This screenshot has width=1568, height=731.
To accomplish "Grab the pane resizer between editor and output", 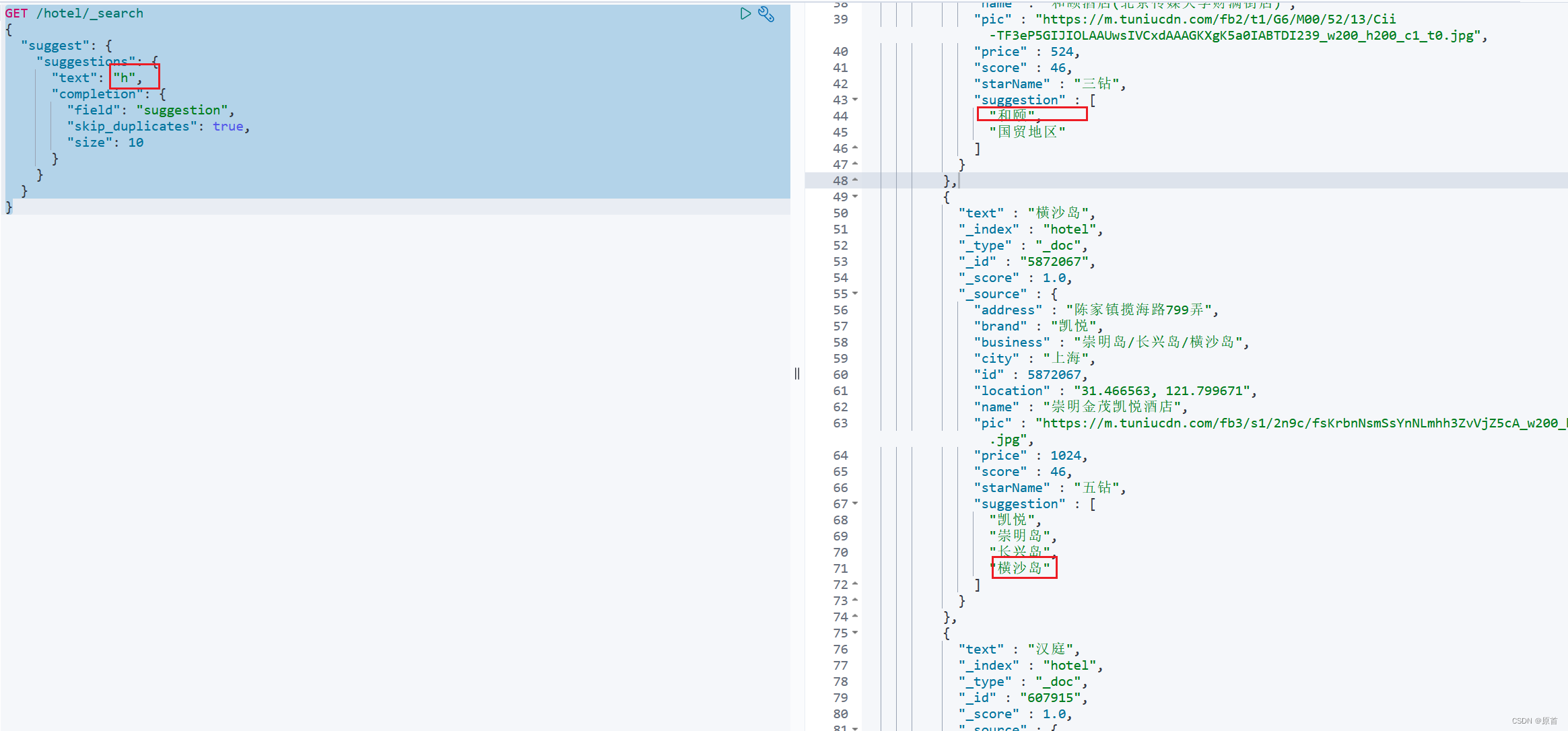I will tap(797, 374).
